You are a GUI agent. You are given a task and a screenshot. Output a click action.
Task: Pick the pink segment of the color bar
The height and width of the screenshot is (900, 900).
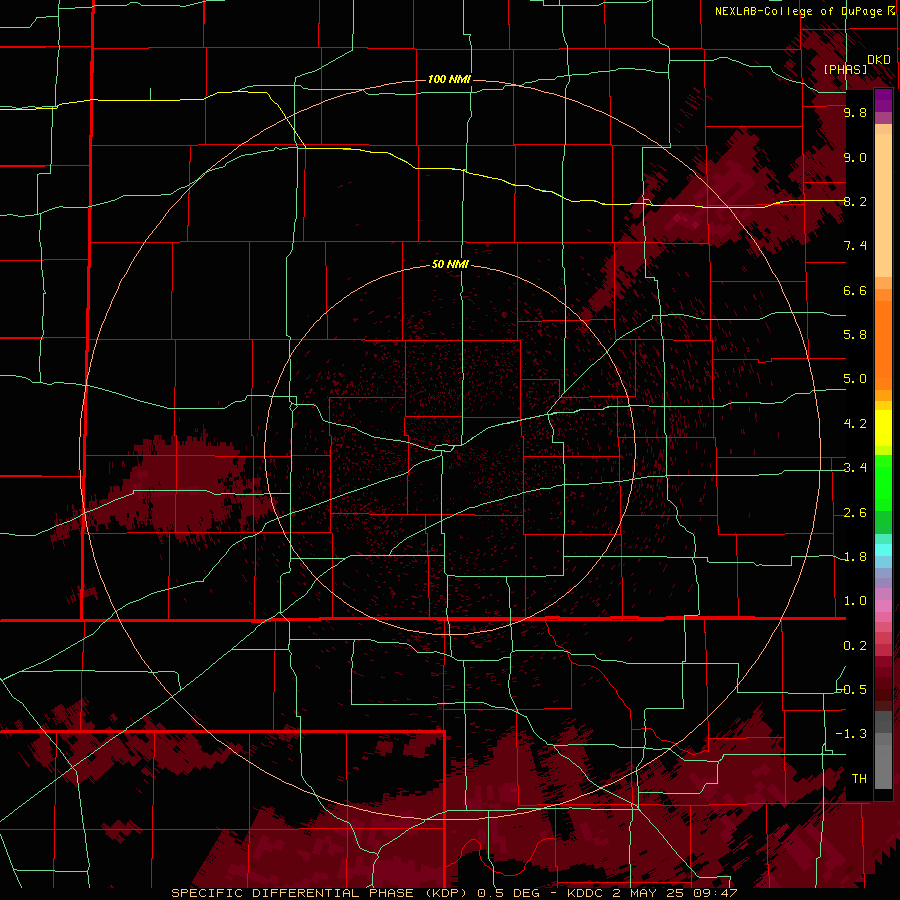pos(883,606)
